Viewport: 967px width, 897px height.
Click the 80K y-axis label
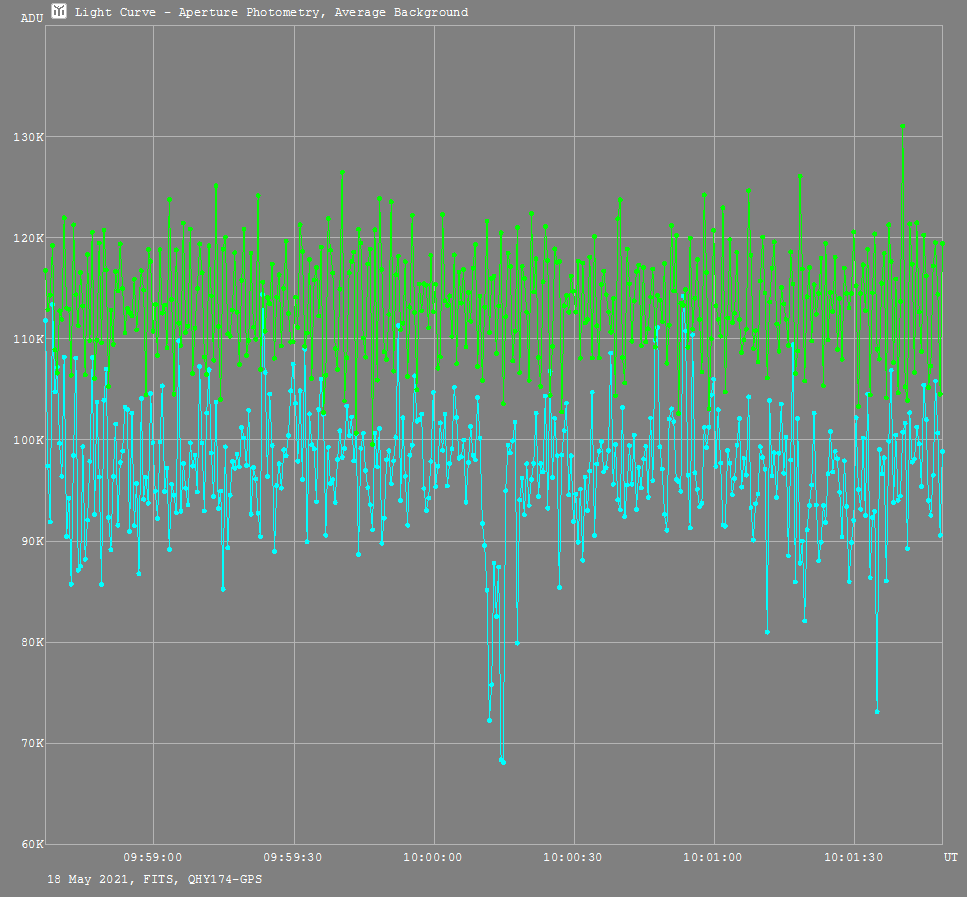[x=32, y=643]
